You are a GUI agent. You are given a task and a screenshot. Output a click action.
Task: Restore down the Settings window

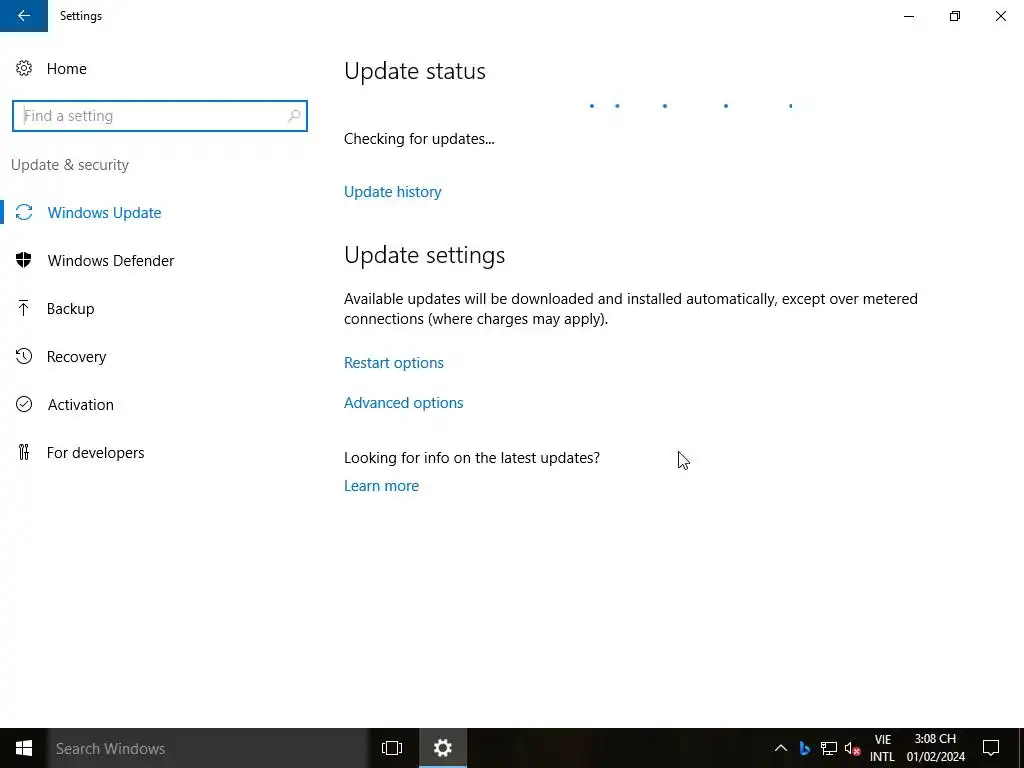955,16
